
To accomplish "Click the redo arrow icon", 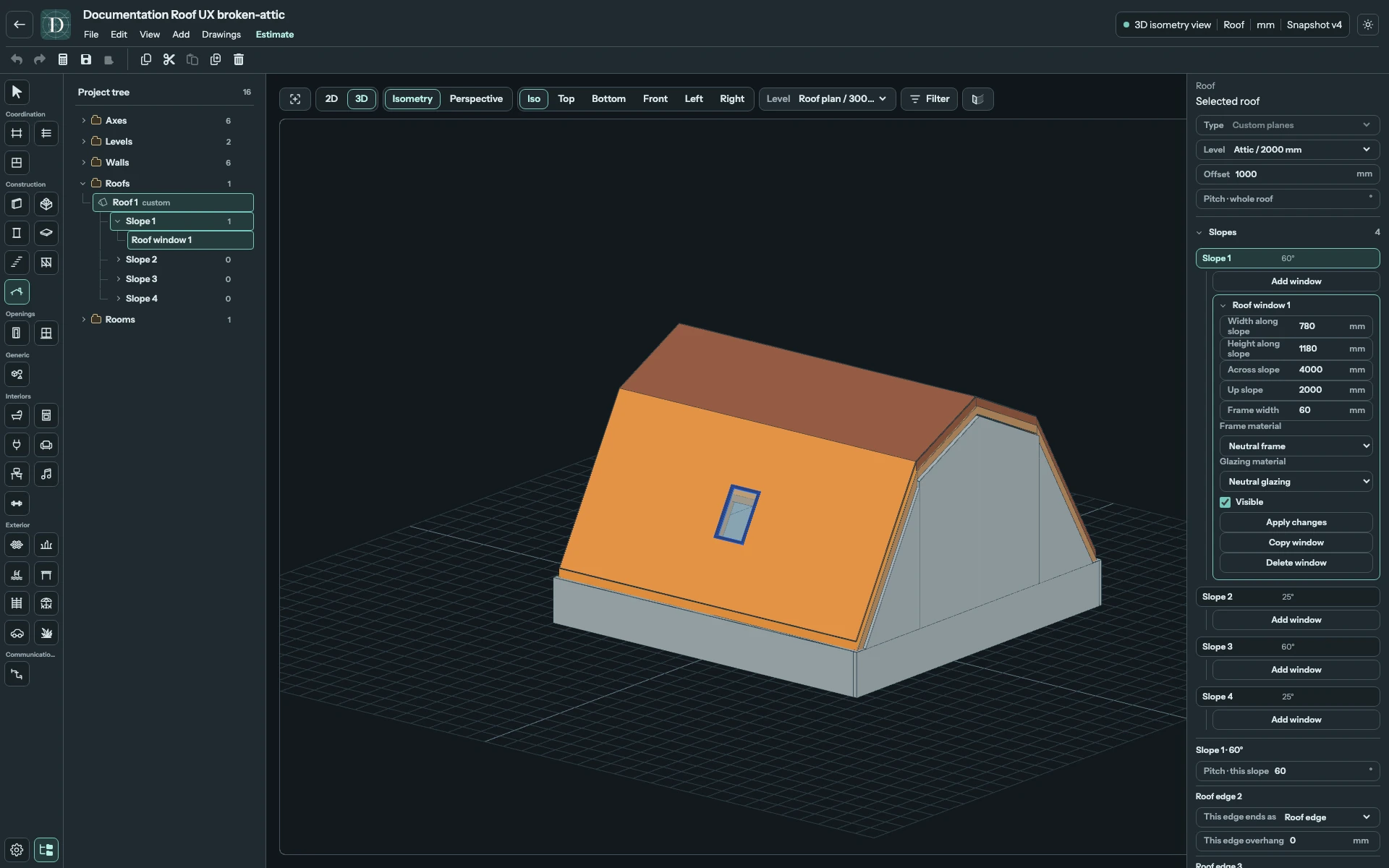I will 40,59.
